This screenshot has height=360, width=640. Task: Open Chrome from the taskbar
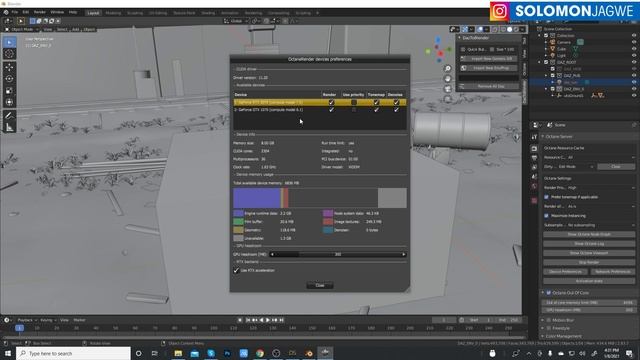(x=260, y=353)
